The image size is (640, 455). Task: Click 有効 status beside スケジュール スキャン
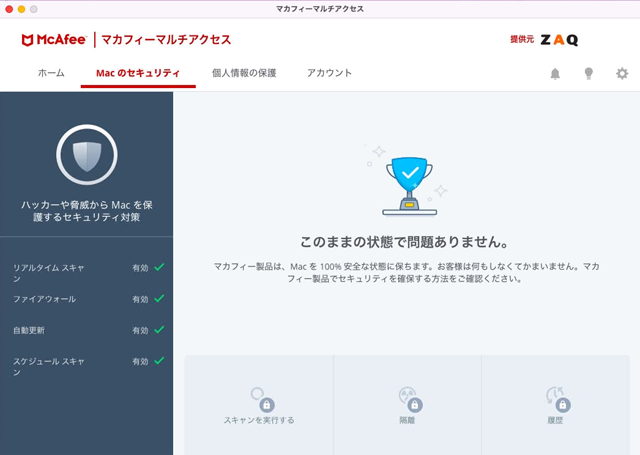(140, 361)
